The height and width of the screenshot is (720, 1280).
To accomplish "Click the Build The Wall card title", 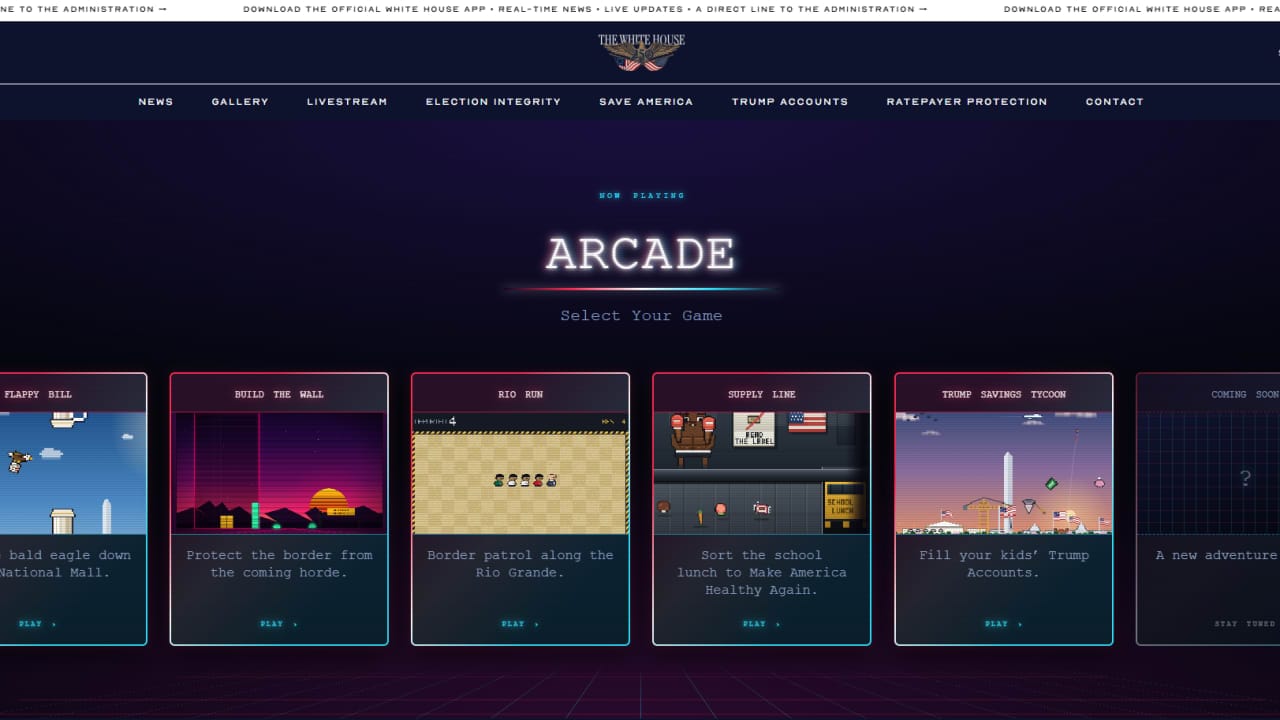I will click(x=279, y=394).
